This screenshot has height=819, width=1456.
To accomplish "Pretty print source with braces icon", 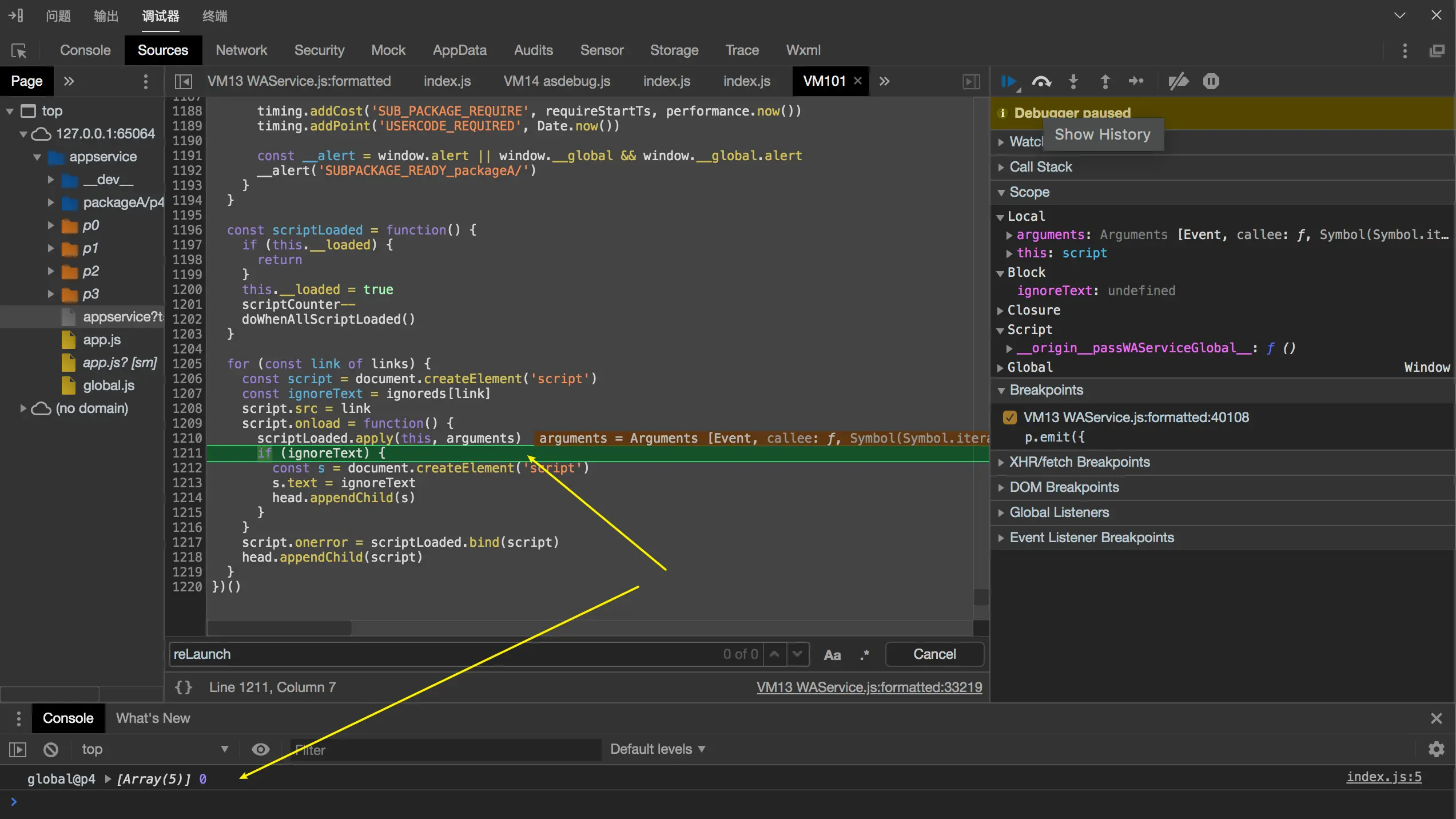I will click(x=184, y=687).
